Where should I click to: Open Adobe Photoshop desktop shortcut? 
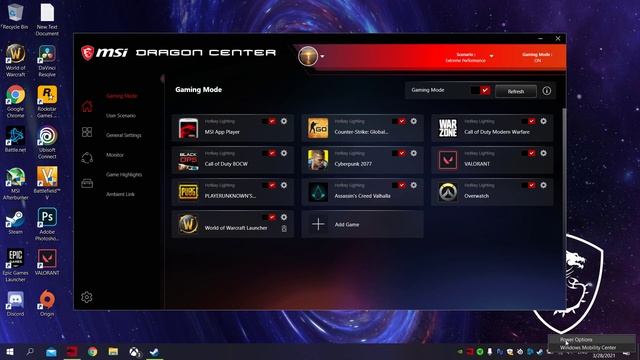point(47,224)
